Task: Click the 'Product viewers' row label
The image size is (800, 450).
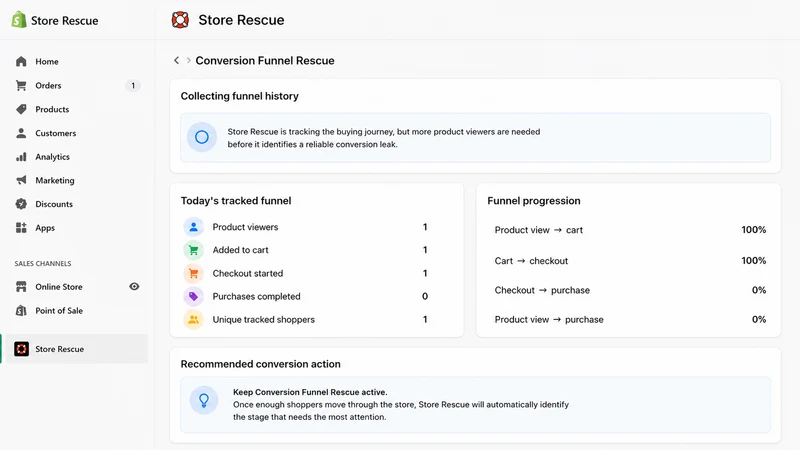Action: (245, 227)
